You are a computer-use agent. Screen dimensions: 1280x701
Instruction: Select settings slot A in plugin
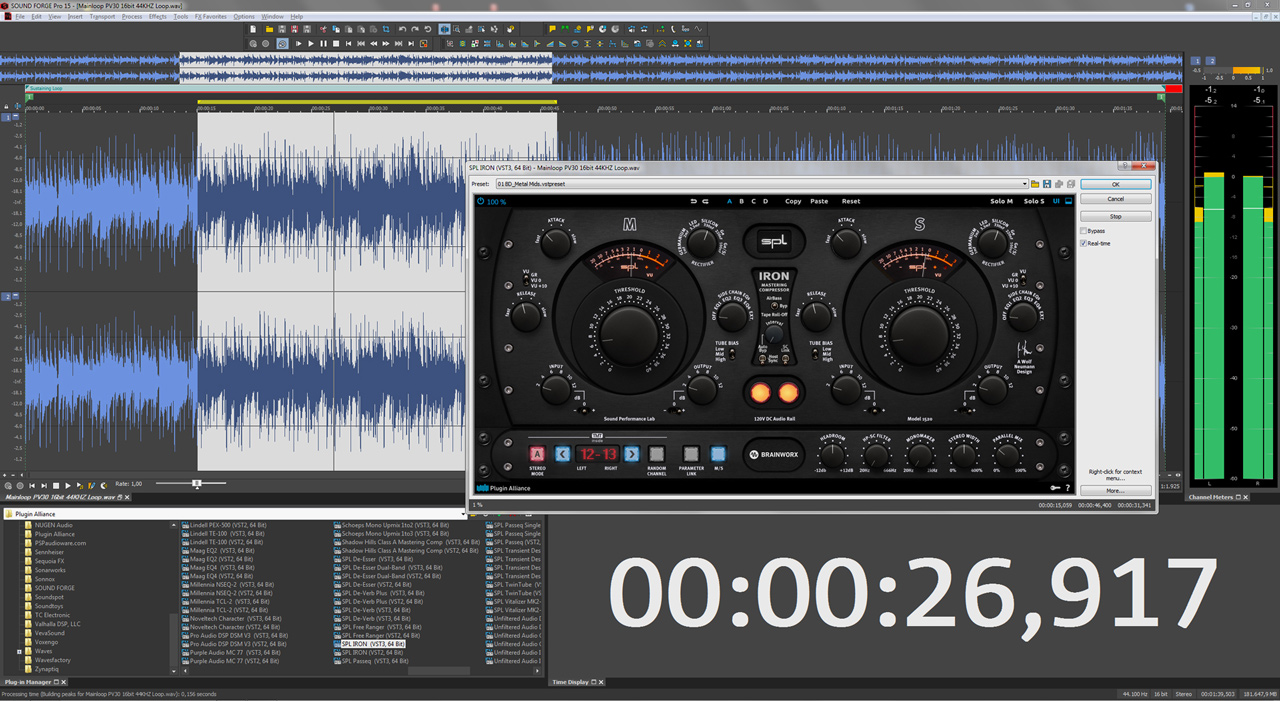729,201
